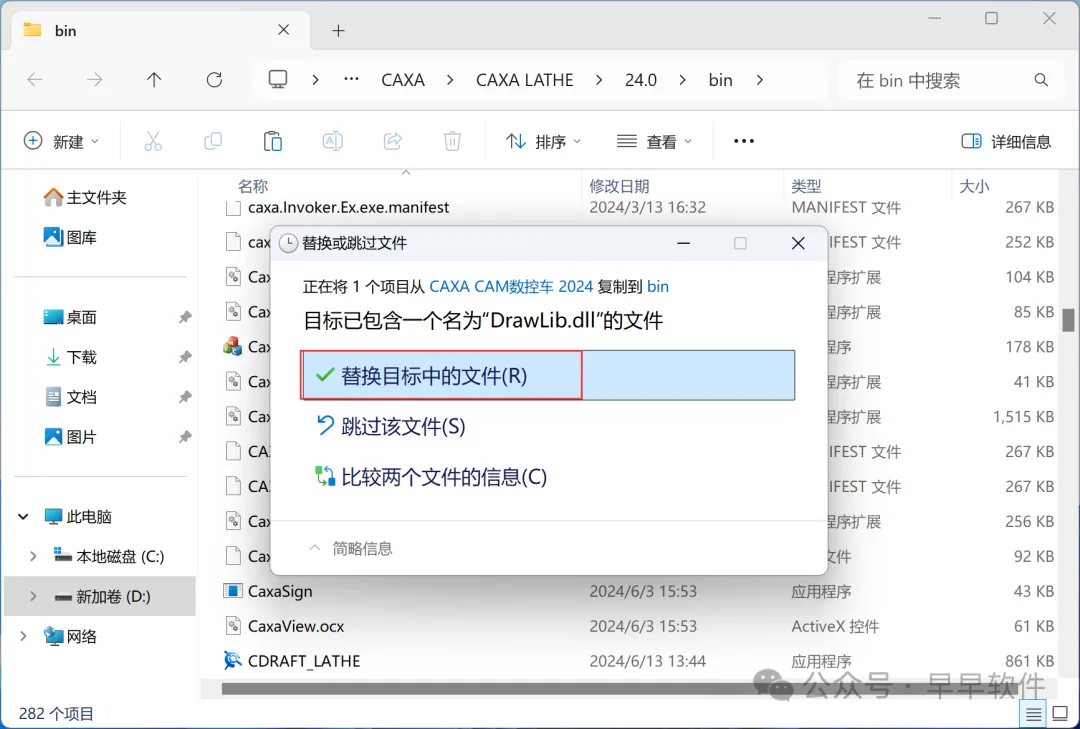Minimize the Replace or Skip dialog

[x=683, y=243]
